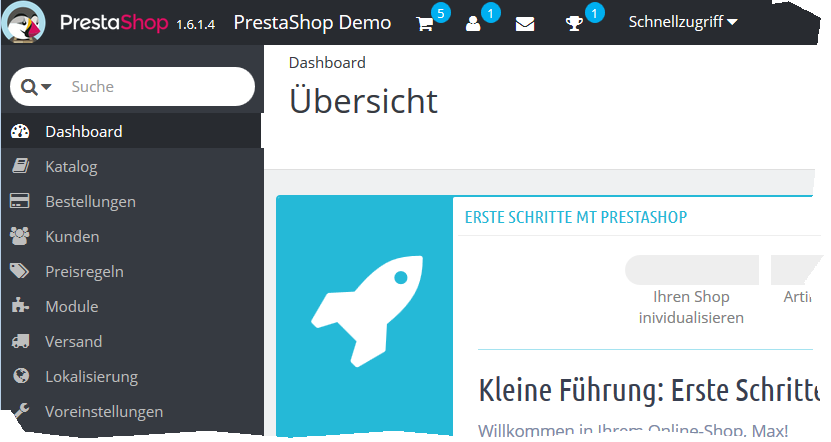
Task: Click the PrestaShop Demo shop name link
Action: pos(312,22)
